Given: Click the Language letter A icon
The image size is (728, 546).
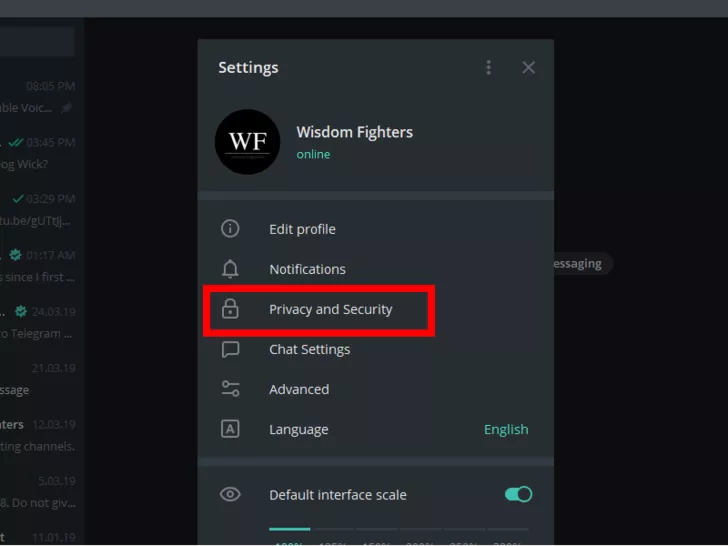Looking at the screenshot, I should [230, 429].
